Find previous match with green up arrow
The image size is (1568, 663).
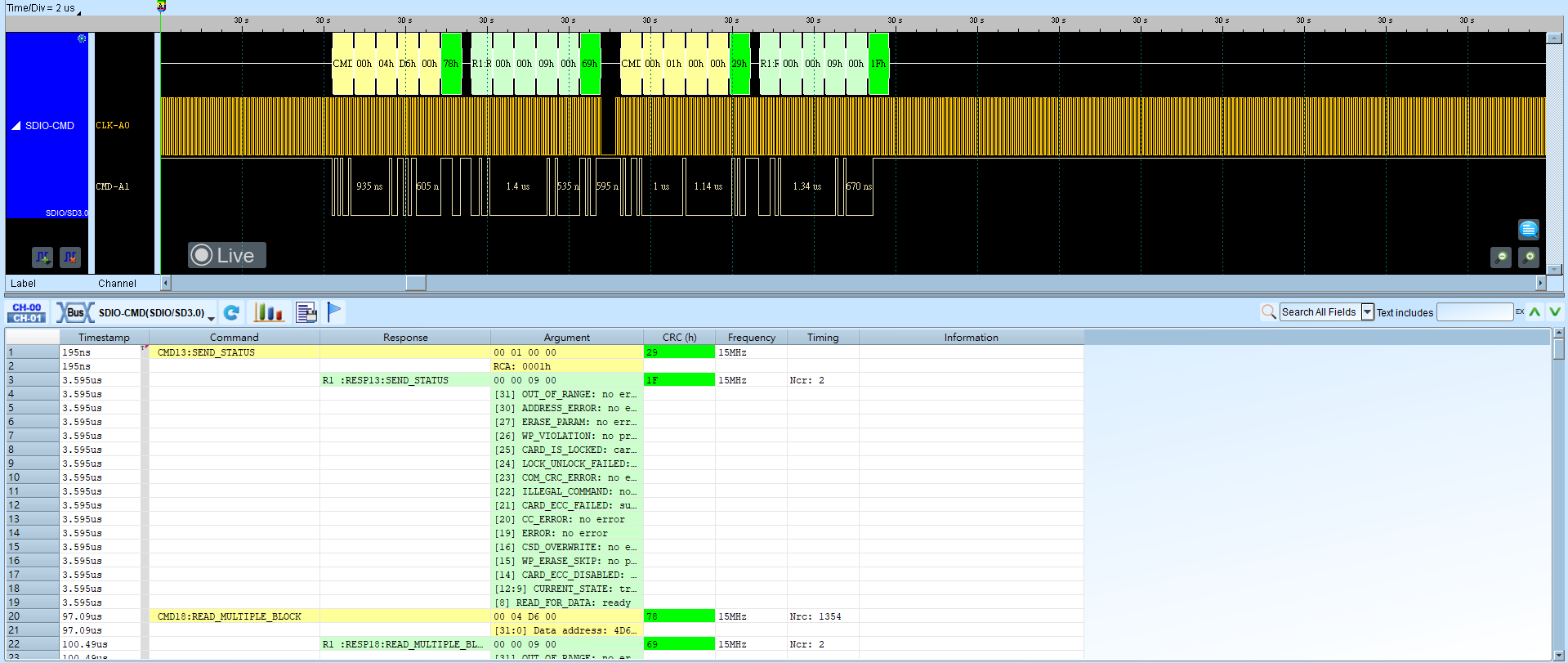click(1535, 311)
